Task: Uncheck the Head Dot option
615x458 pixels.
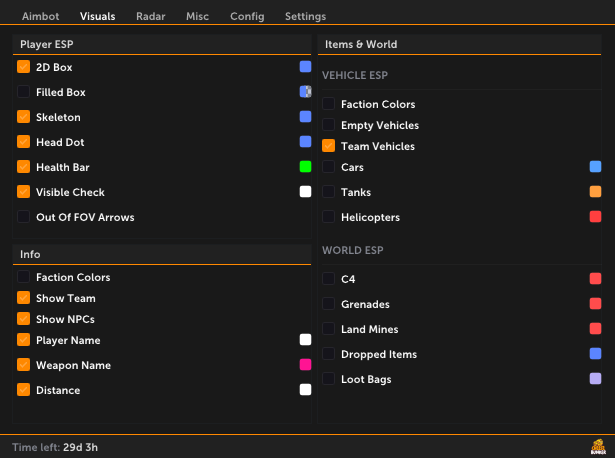Action: 24,142
